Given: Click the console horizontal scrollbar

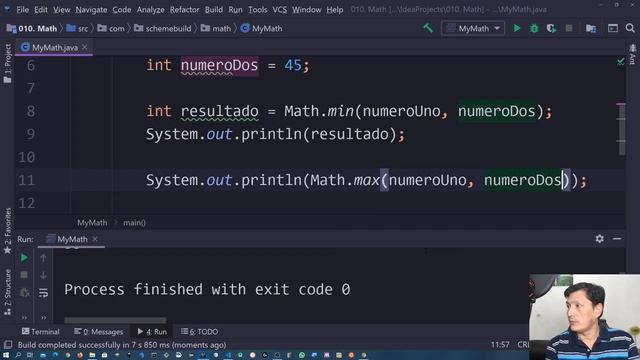Looking at the screenshot, I should (115, 320).
